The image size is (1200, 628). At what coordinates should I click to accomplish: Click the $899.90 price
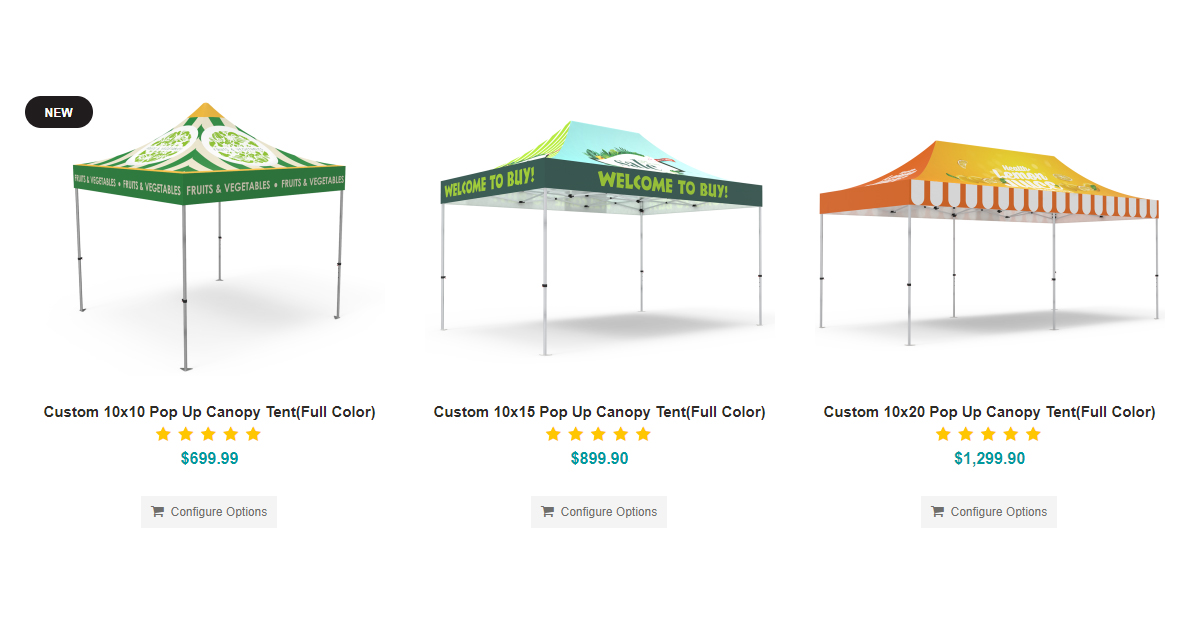(x=599, y=459)
